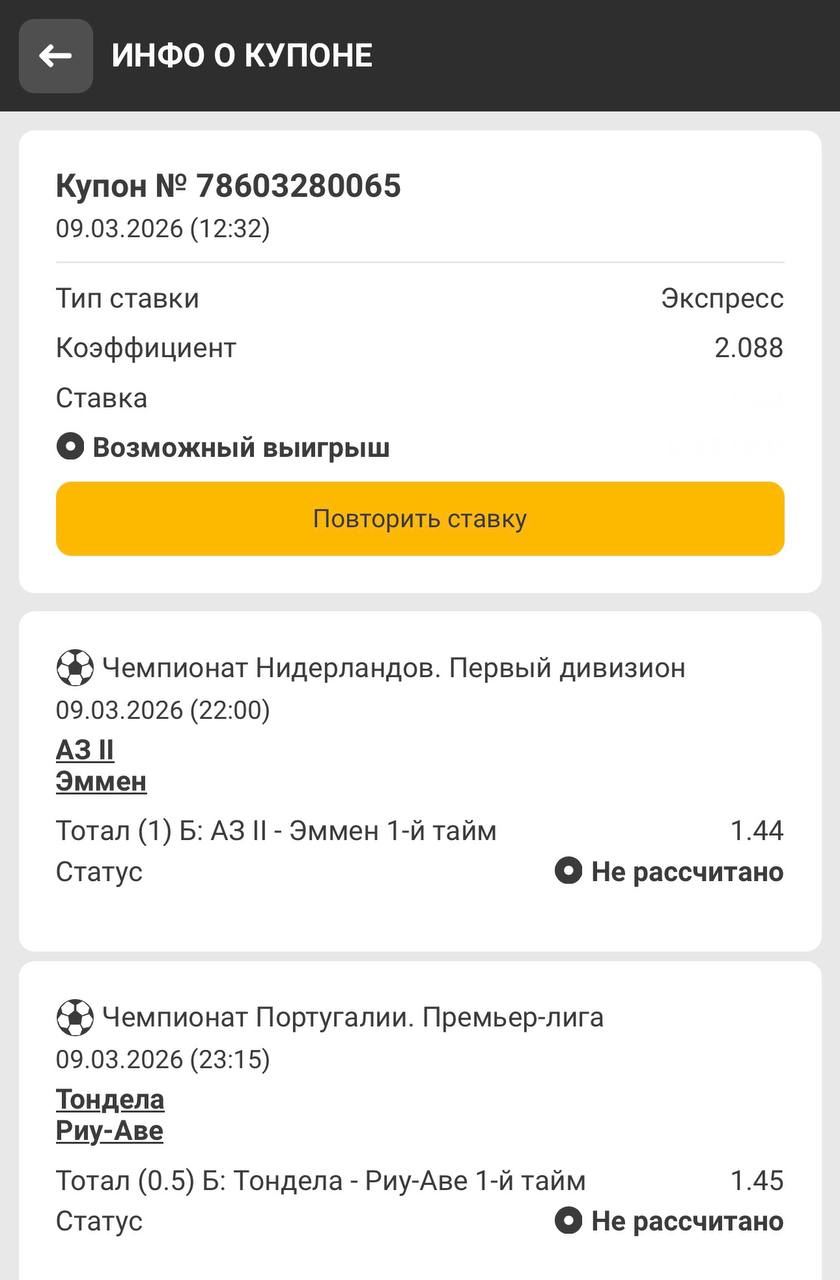Open the Эммен team link

coord(101,781)
